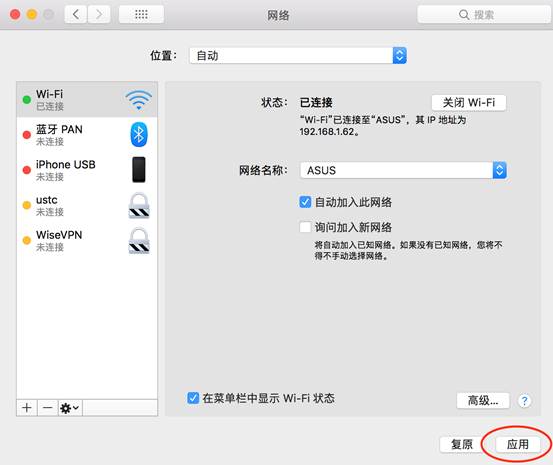Select the iPhone USB service
The height and width of the screenshot is (465, 553).
pyautogui.click(x=87, y=170)
